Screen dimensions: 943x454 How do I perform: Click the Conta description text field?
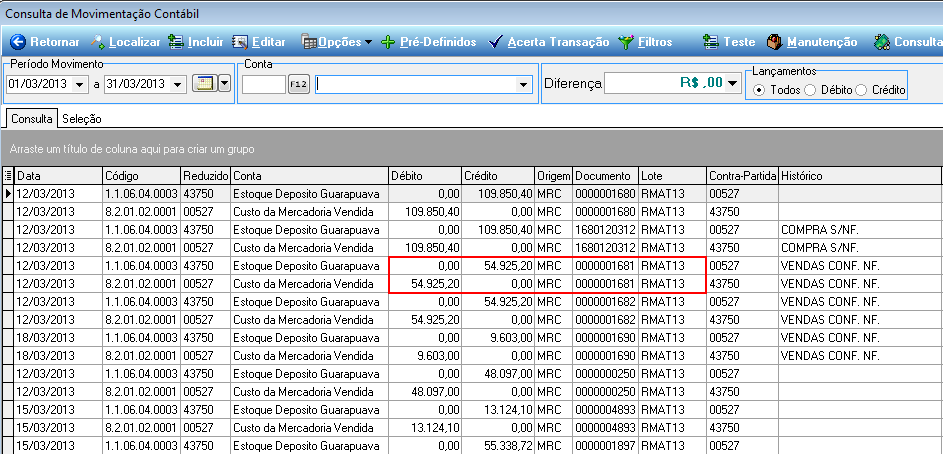(x=416, y=85)
